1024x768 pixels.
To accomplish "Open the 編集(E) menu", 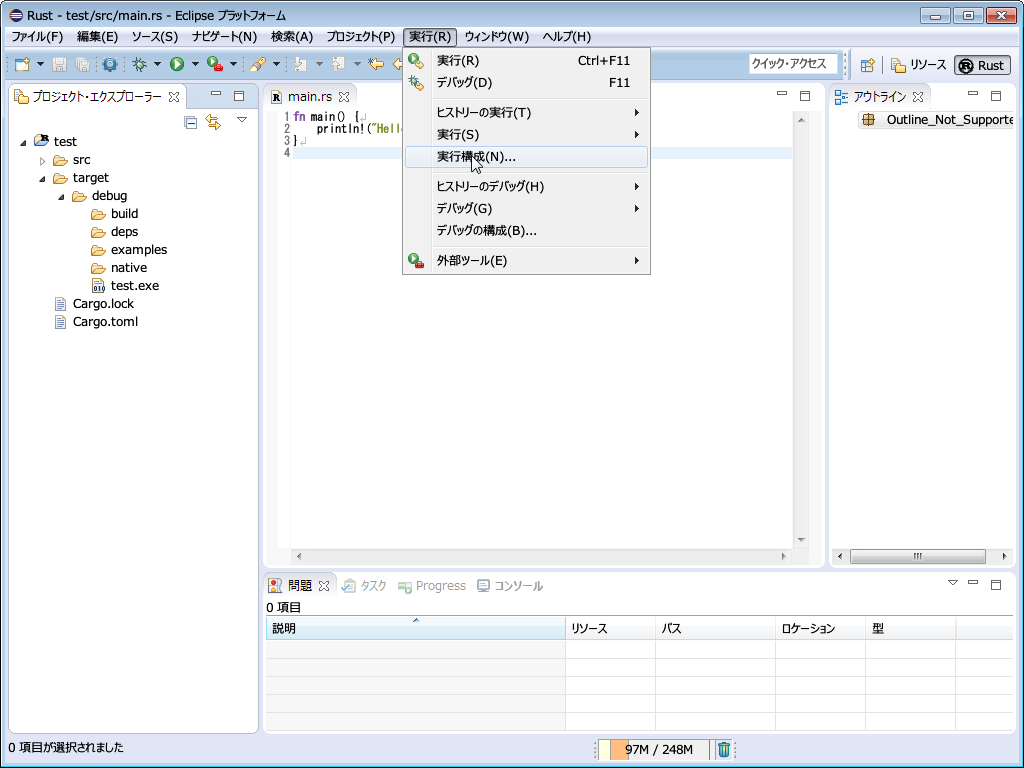I will [x=97, y=37].
